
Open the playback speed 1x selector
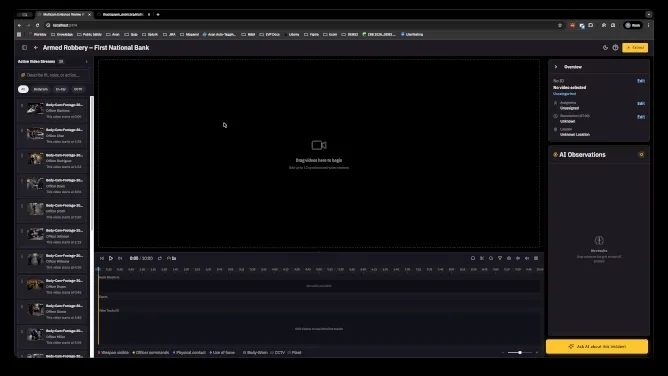[172, 258]
